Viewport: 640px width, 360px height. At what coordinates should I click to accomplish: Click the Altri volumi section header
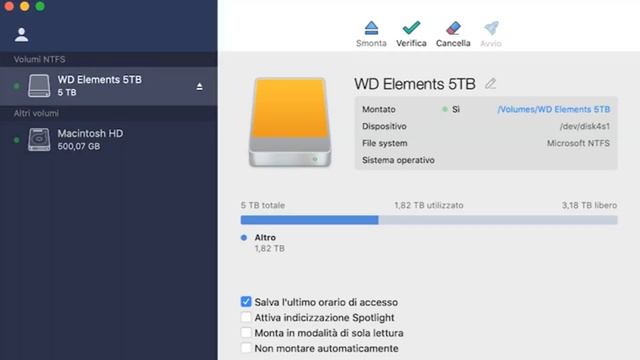tap(36, 113)
